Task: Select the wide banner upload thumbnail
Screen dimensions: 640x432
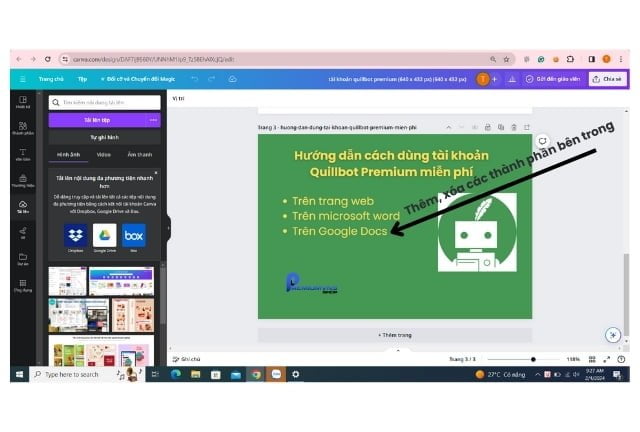Action: click(122, 281)
